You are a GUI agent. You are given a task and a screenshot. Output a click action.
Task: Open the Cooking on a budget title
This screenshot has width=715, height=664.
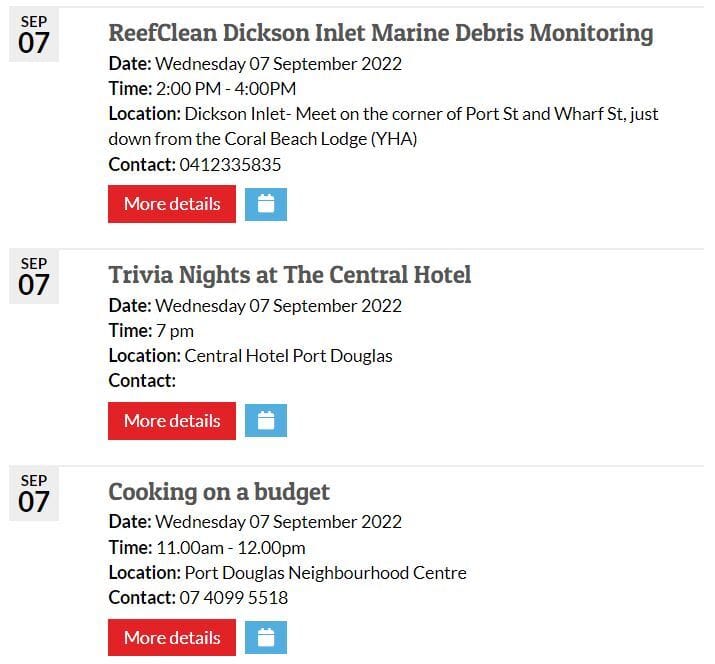point(219,492)
